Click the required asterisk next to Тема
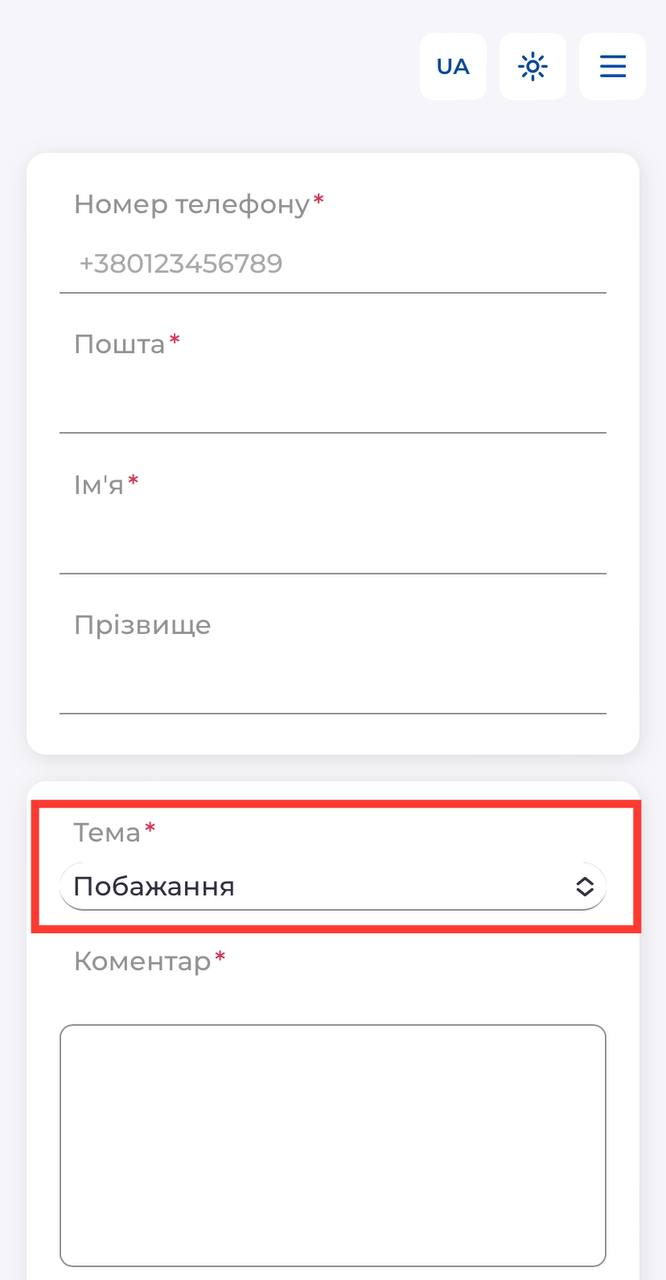The image size is (666, 1280). [151, 829]
